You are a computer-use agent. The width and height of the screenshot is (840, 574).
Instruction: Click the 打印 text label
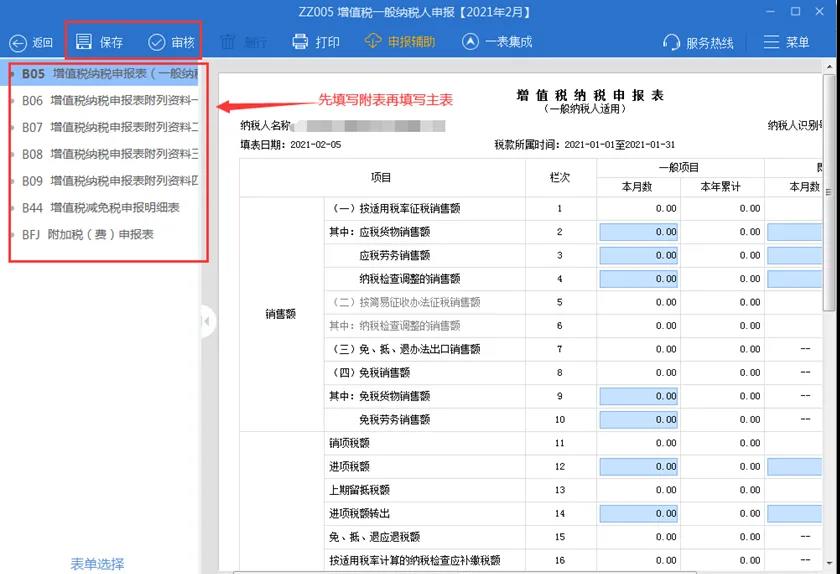pos(327,42)
